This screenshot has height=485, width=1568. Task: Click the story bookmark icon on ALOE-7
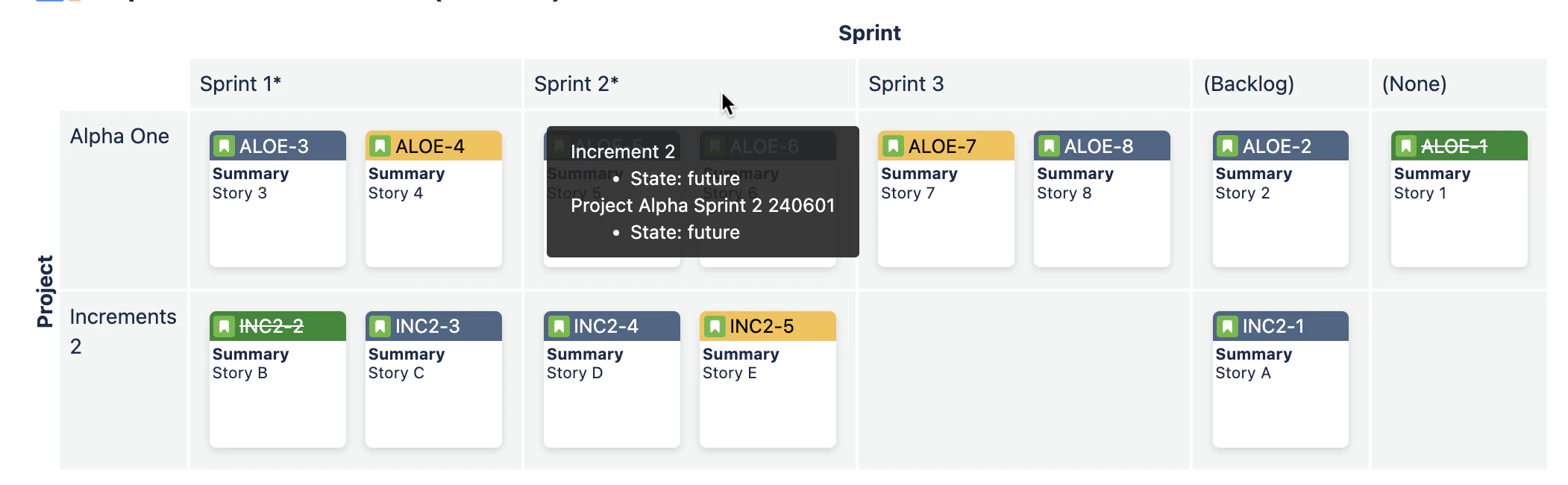pyautogui.click(x=893, y=146)
